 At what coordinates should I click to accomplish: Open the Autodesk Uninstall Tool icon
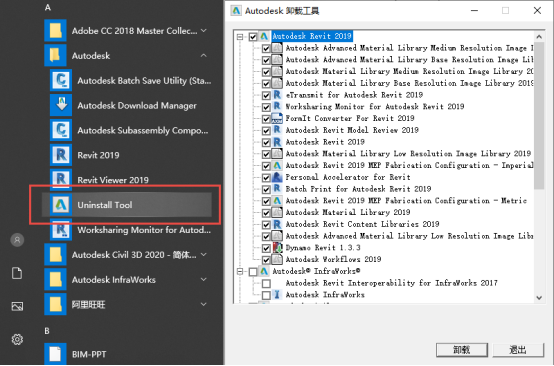tap(61, 205)
